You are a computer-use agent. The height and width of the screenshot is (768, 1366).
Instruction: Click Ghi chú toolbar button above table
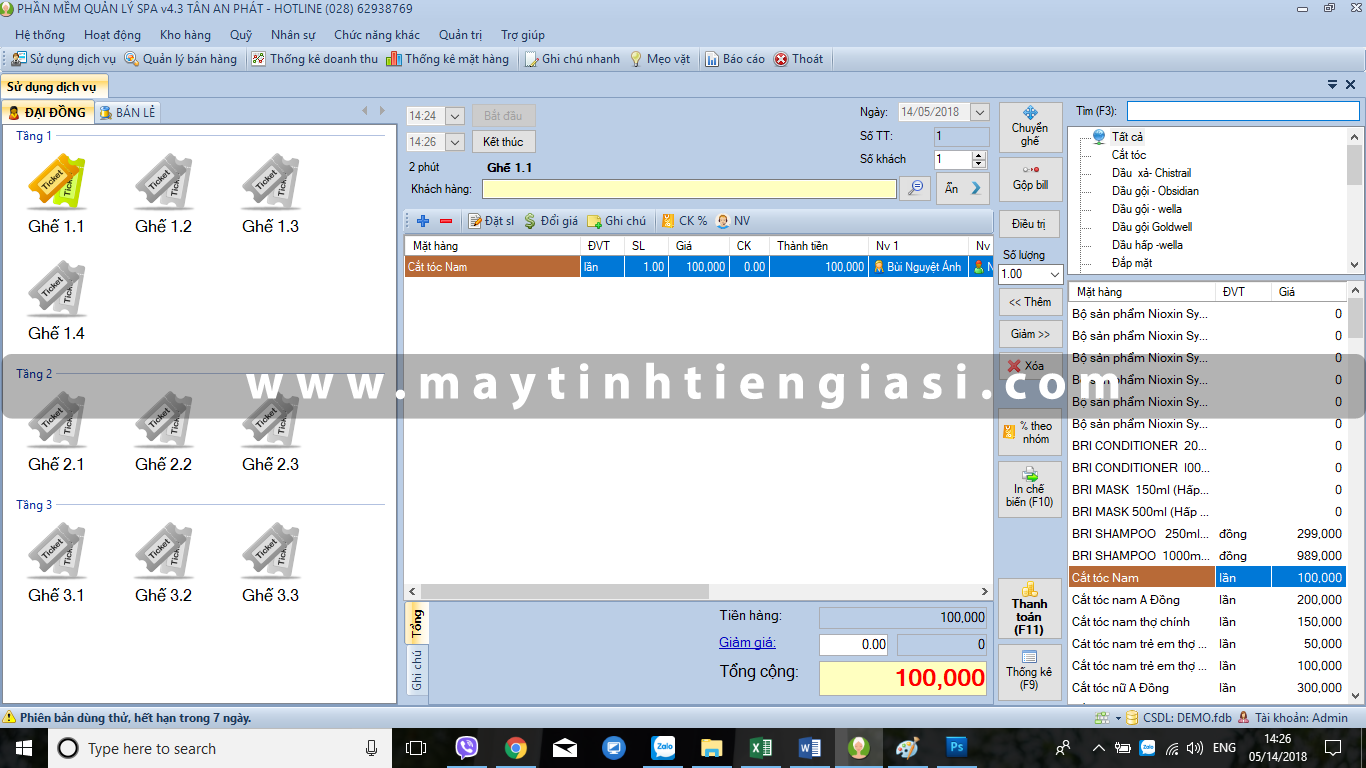[x=616, y=221]
